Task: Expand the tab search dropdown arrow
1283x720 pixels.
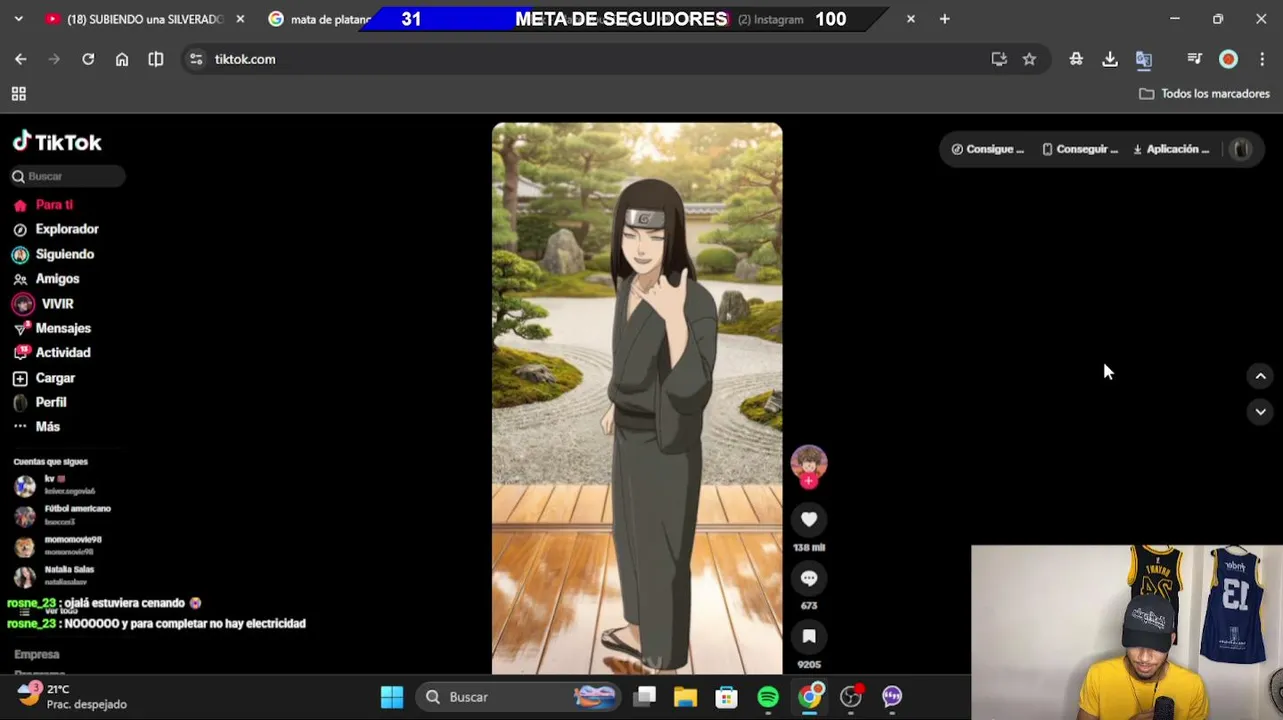Action: pyautogui.click(x=18, y=19)
